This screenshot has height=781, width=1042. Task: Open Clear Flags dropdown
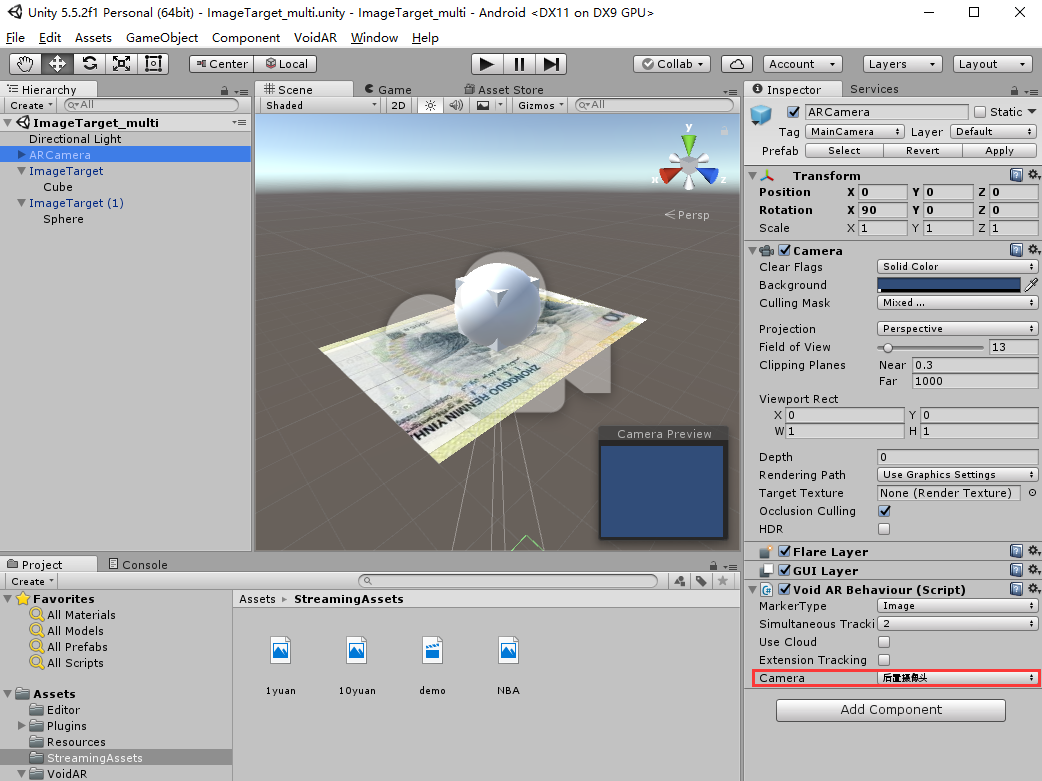click(958, 267)
